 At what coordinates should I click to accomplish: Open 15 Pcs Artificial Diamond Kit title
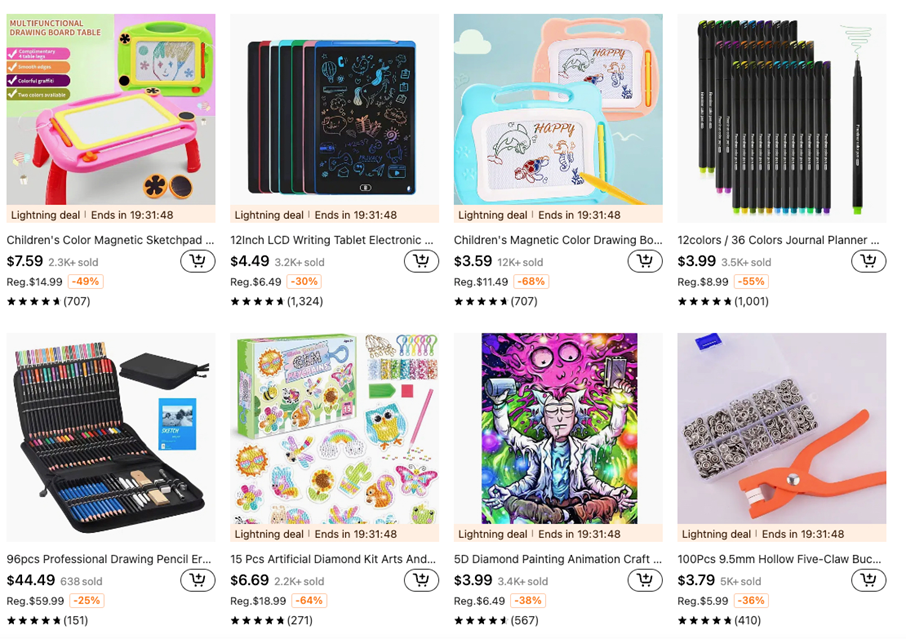[333, 559]
